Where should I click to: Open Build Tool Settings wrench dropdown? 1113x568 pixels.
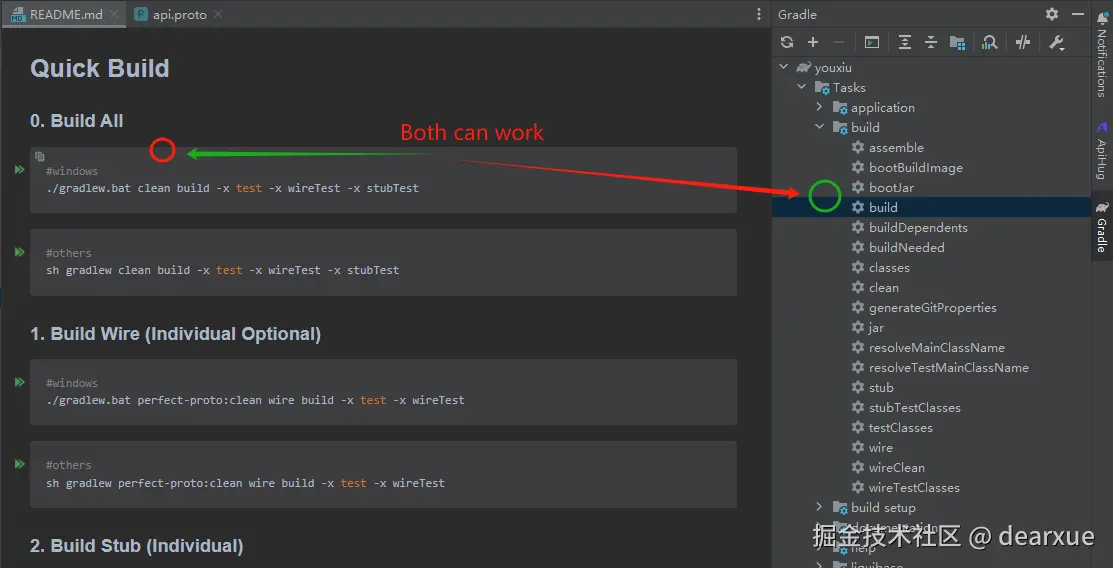click(1056, 43)
